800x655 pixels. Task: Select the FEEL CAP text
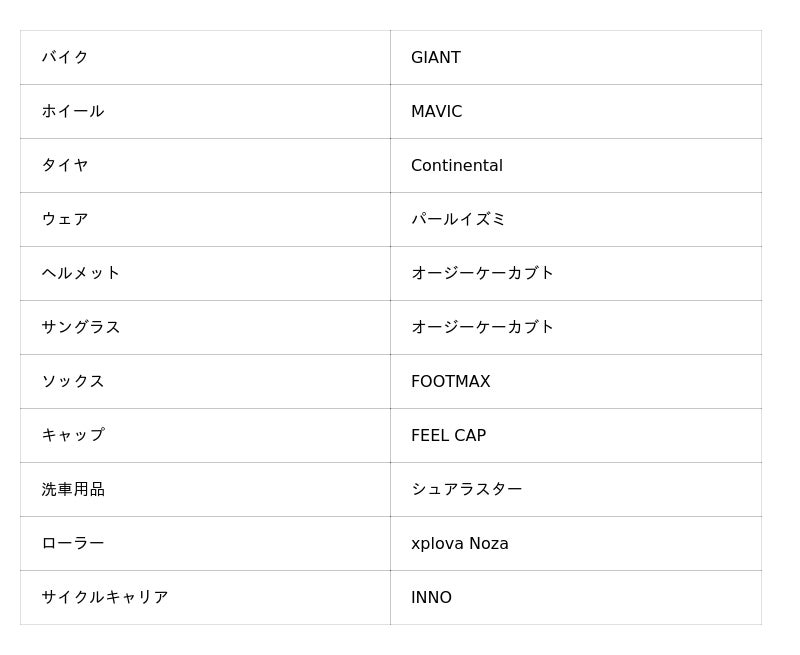(449, 435)
